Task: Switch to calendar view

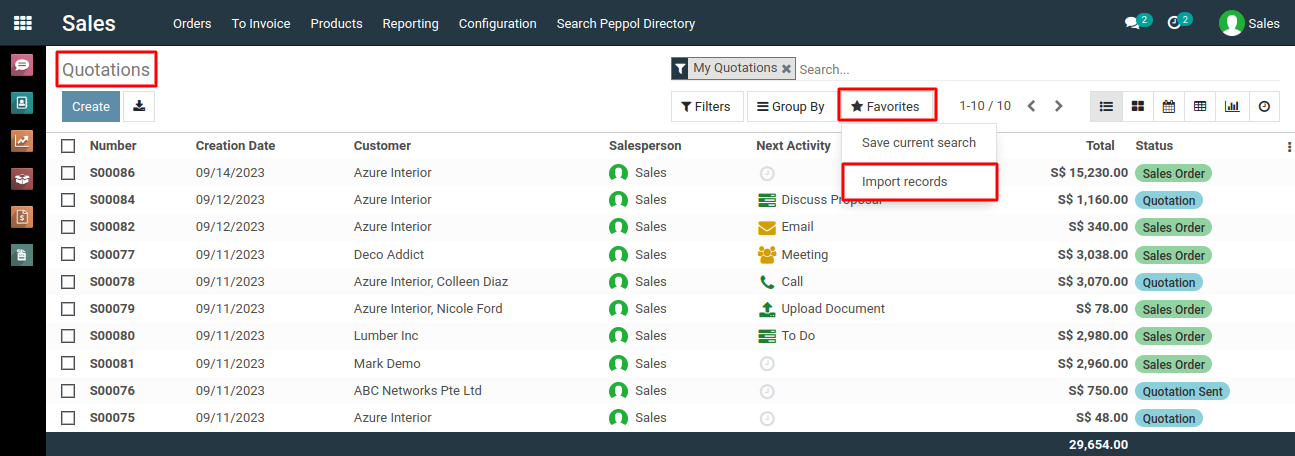Action: coord(1169,106)
